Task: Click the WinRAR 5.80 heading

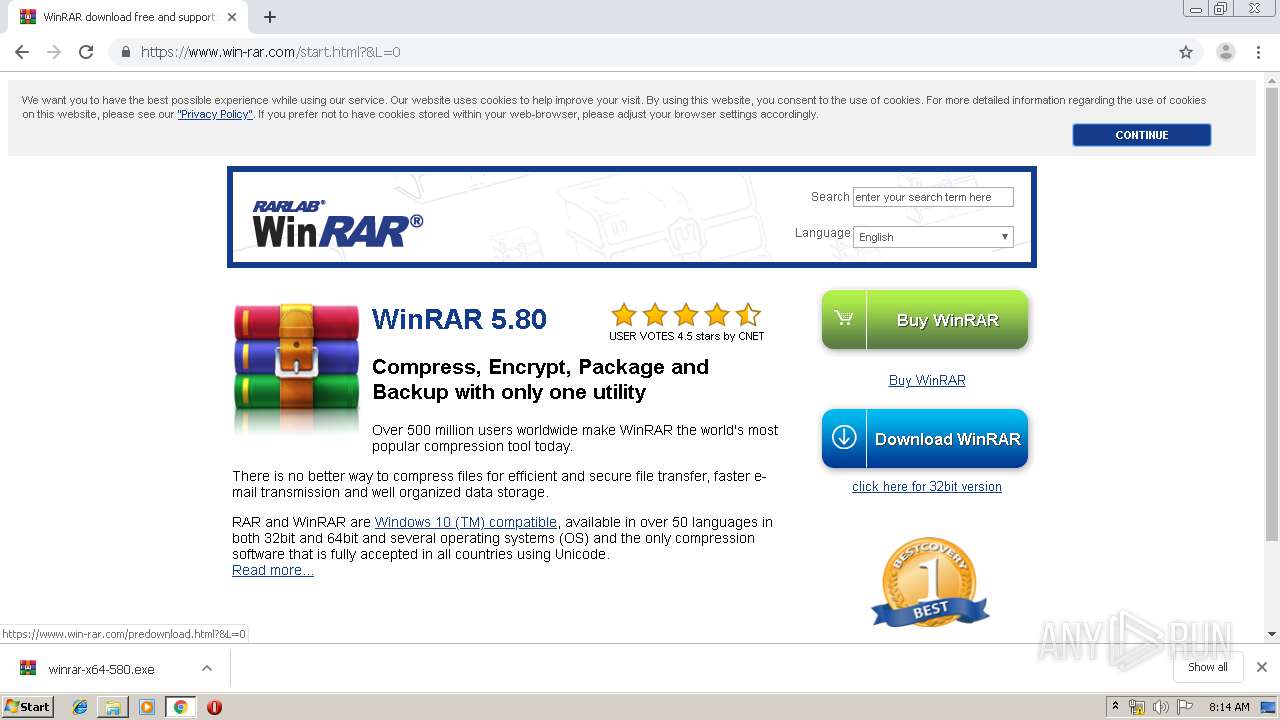Action: tap(459, 319)
